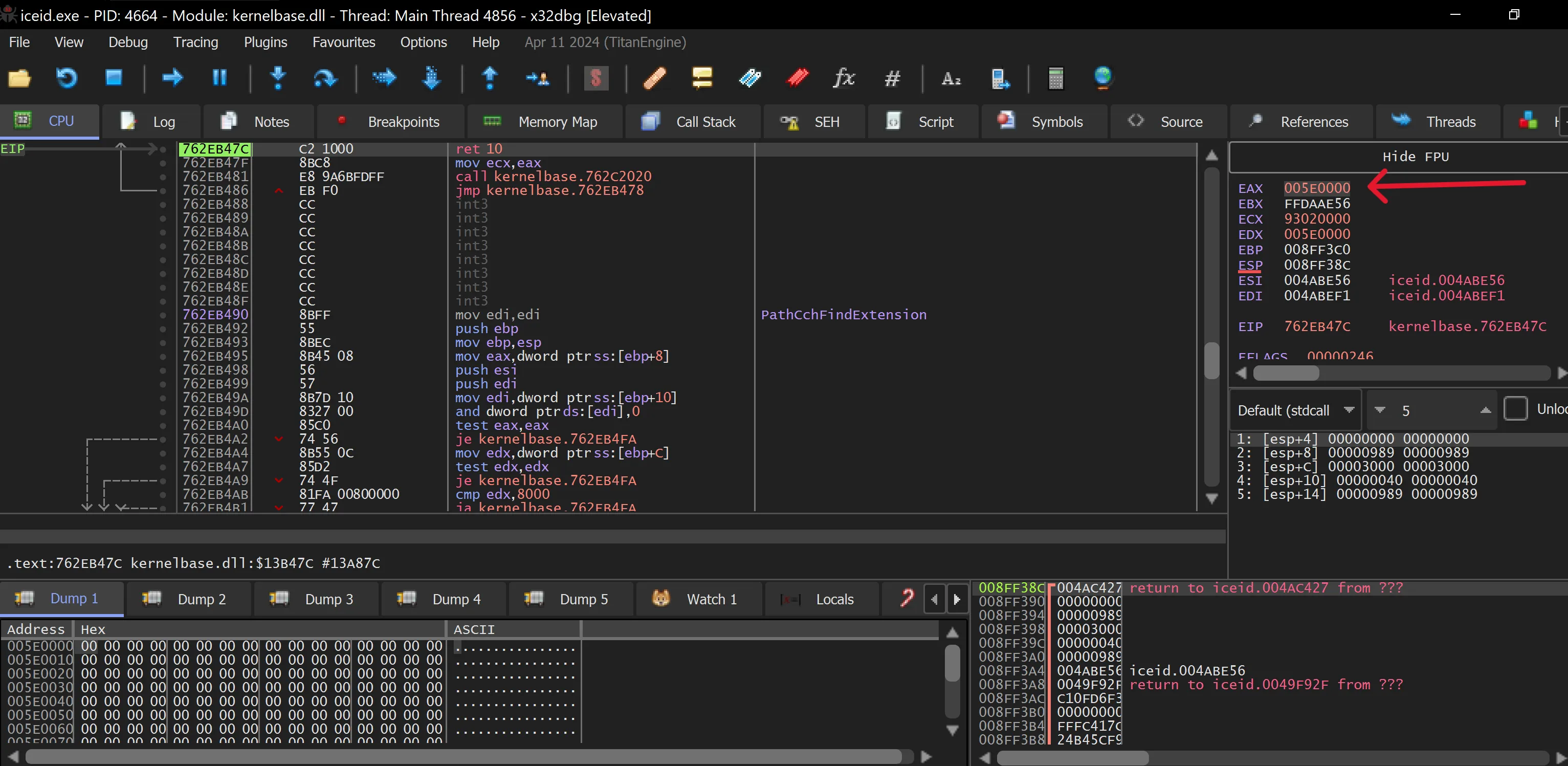Screen dimensions: 1568x766
Task: Select stack entry return to iceid.004AC427
Action: [1266, 587]
